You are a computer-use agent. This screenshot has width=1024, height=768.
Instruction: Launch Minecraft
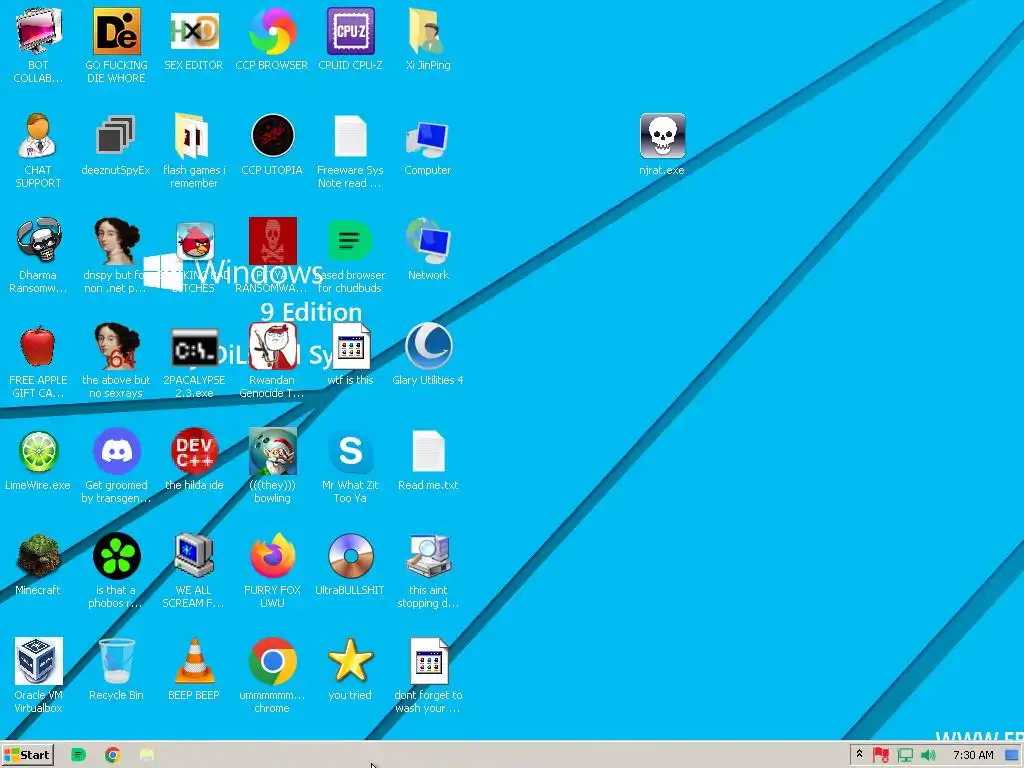[x=38, y=565]
